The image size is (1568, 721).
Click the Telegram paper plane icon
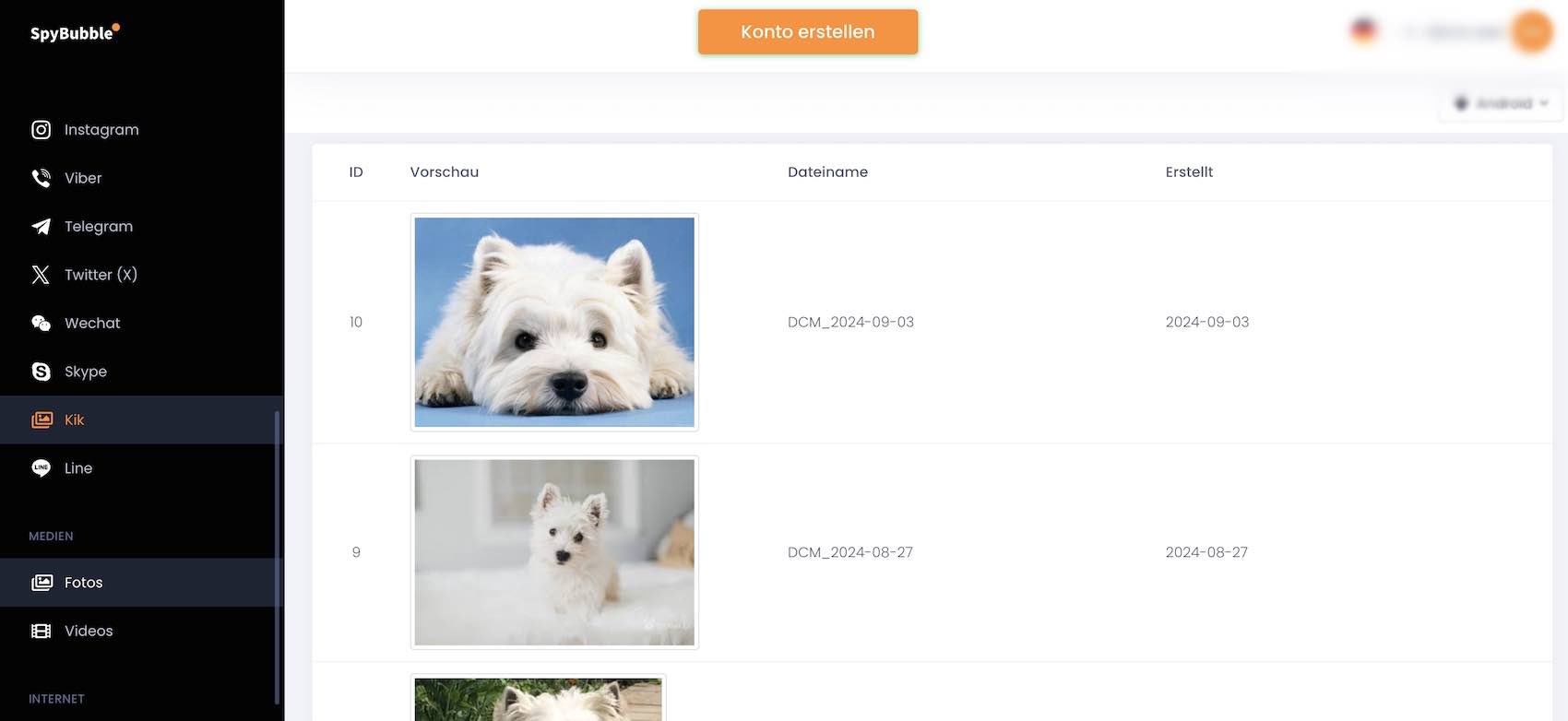(x=42, y=227)
